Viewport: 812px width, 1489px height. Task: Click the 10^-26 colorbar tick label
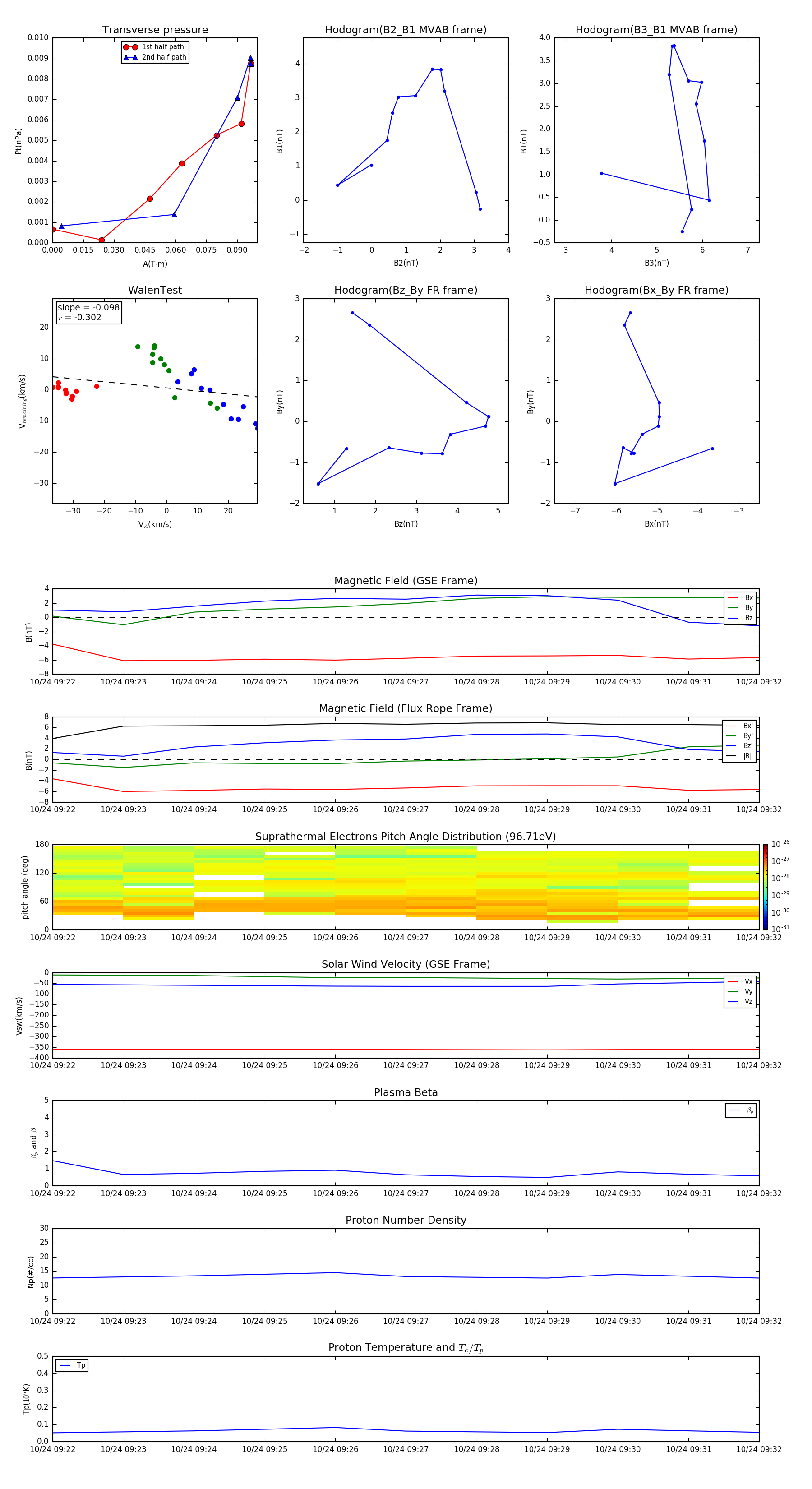780,844
